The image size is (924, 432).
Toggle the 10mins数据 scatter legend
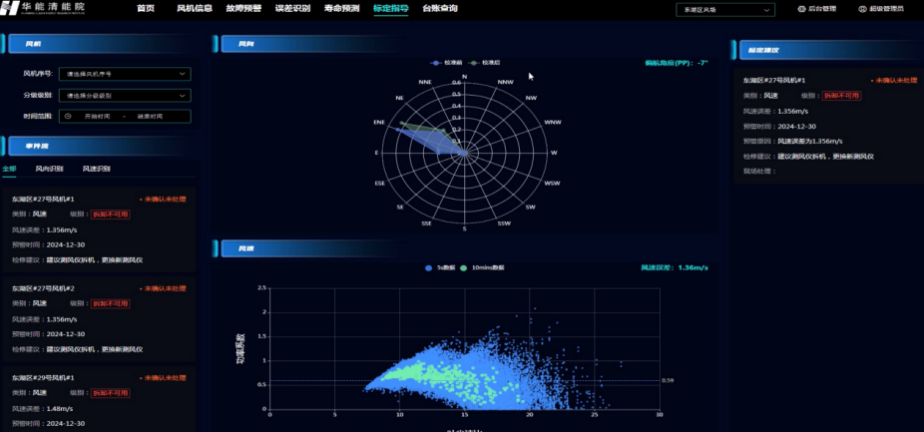tap(481, 268)
